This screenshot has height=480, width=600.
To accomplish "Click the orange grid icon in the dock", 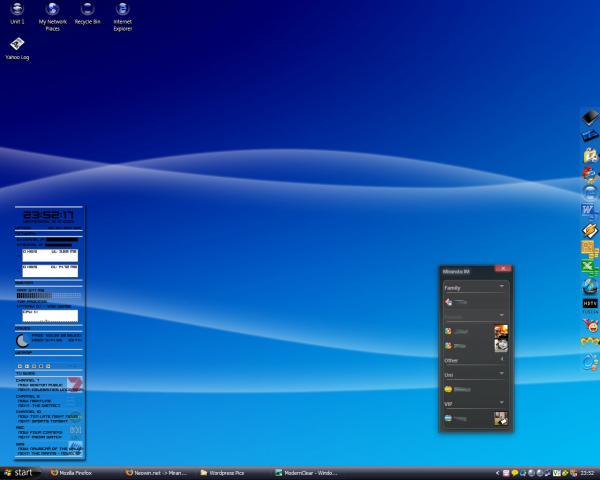I will tap(589, 249).
